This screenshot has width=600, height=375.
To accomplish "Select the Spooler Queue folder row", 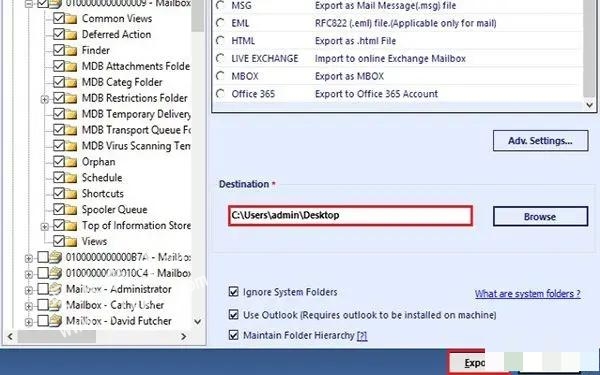I will click(114, 210).
